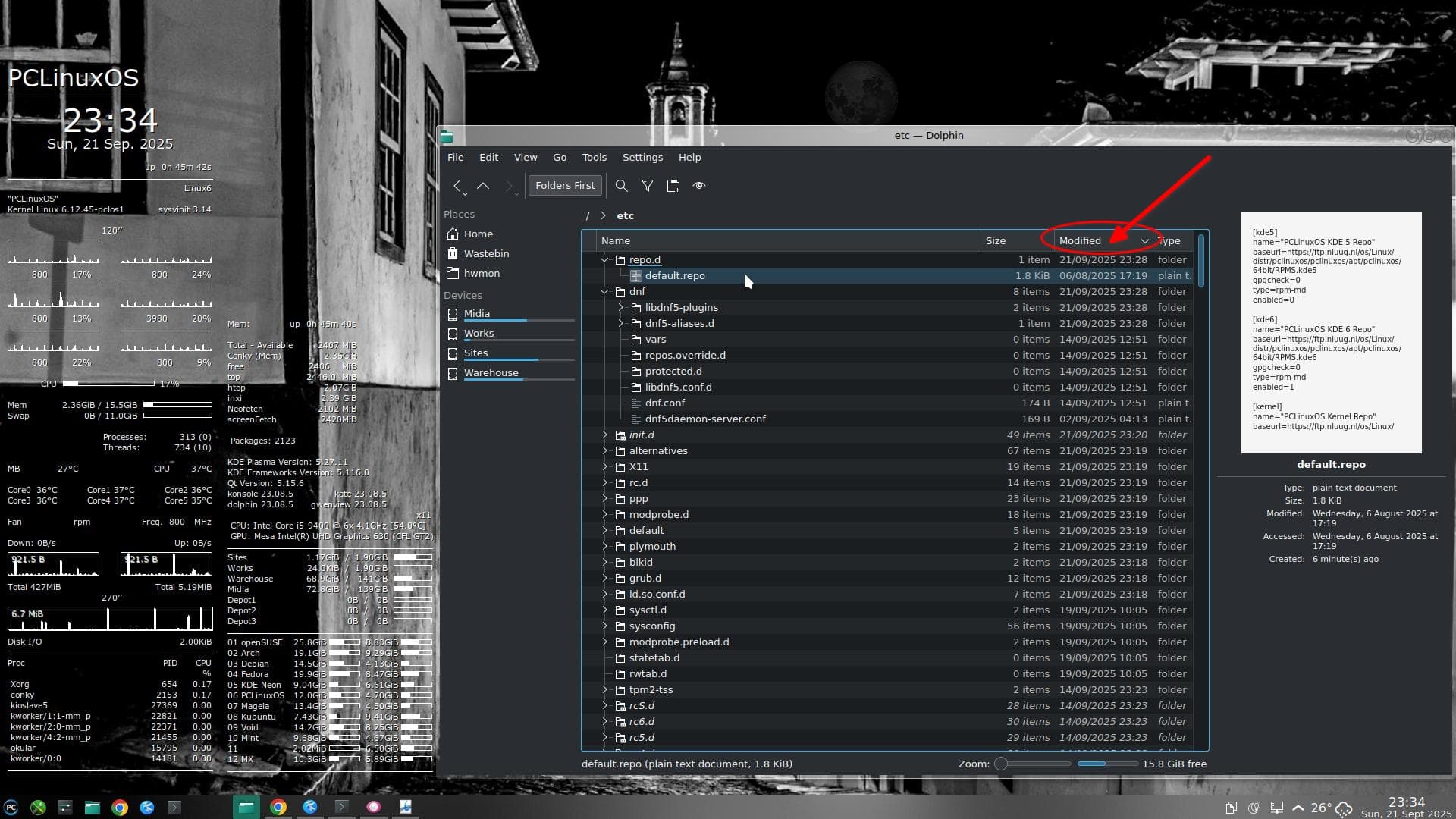This screenshot has width=1456, height=819.
Task: Navigate to root slash in breadcrumb
Action: point(587,216)
